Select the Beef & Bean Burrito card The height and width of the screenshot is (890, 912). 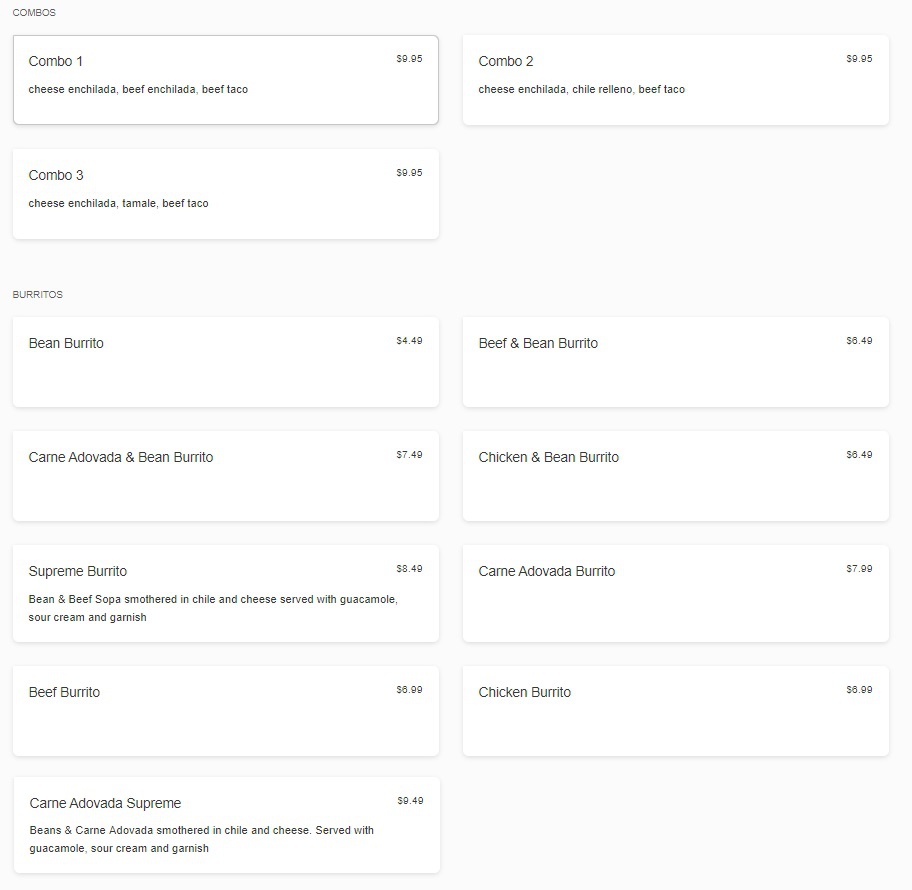coord(675,362)
